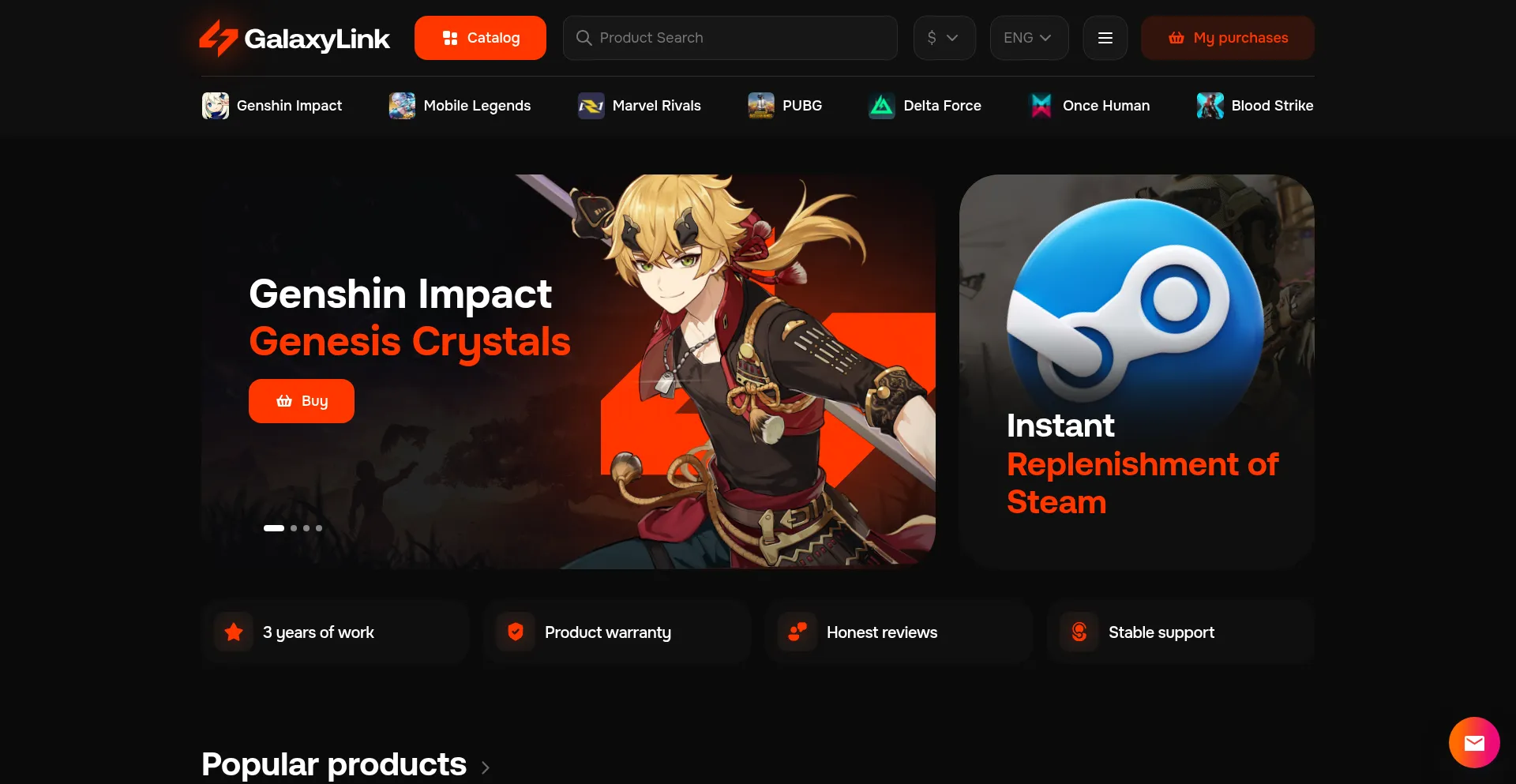Click the Buy button on the Genshin banner

tap(302, 401)
